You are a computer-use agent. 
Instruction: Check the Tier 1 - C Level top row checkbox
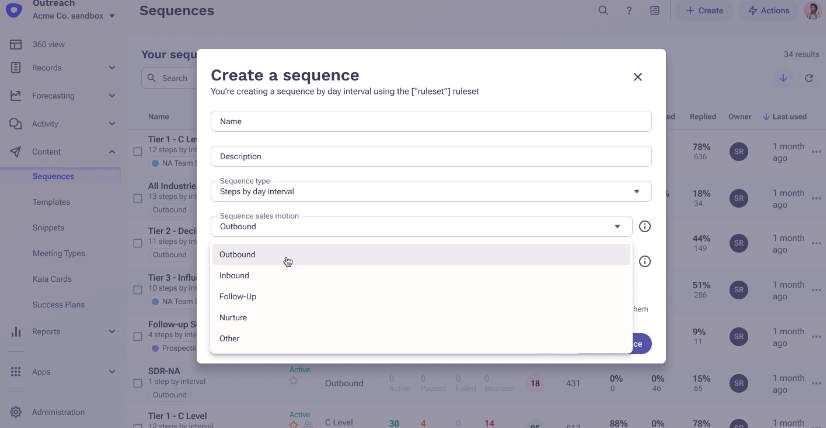pyautogui.click(x=137, y=152)
